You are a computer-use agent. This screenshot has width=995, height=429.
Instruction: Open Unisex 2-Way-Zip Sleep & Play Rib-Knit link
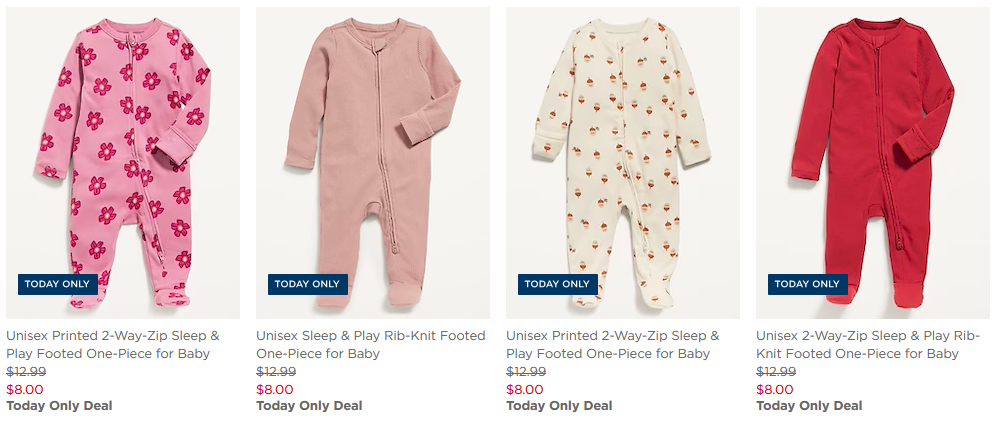coord(868,345)
